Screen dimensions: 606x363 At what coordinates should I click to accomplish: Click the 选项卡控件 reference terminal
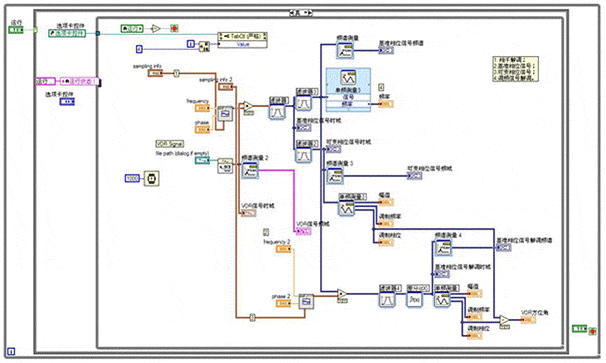[x=67, y=33]
